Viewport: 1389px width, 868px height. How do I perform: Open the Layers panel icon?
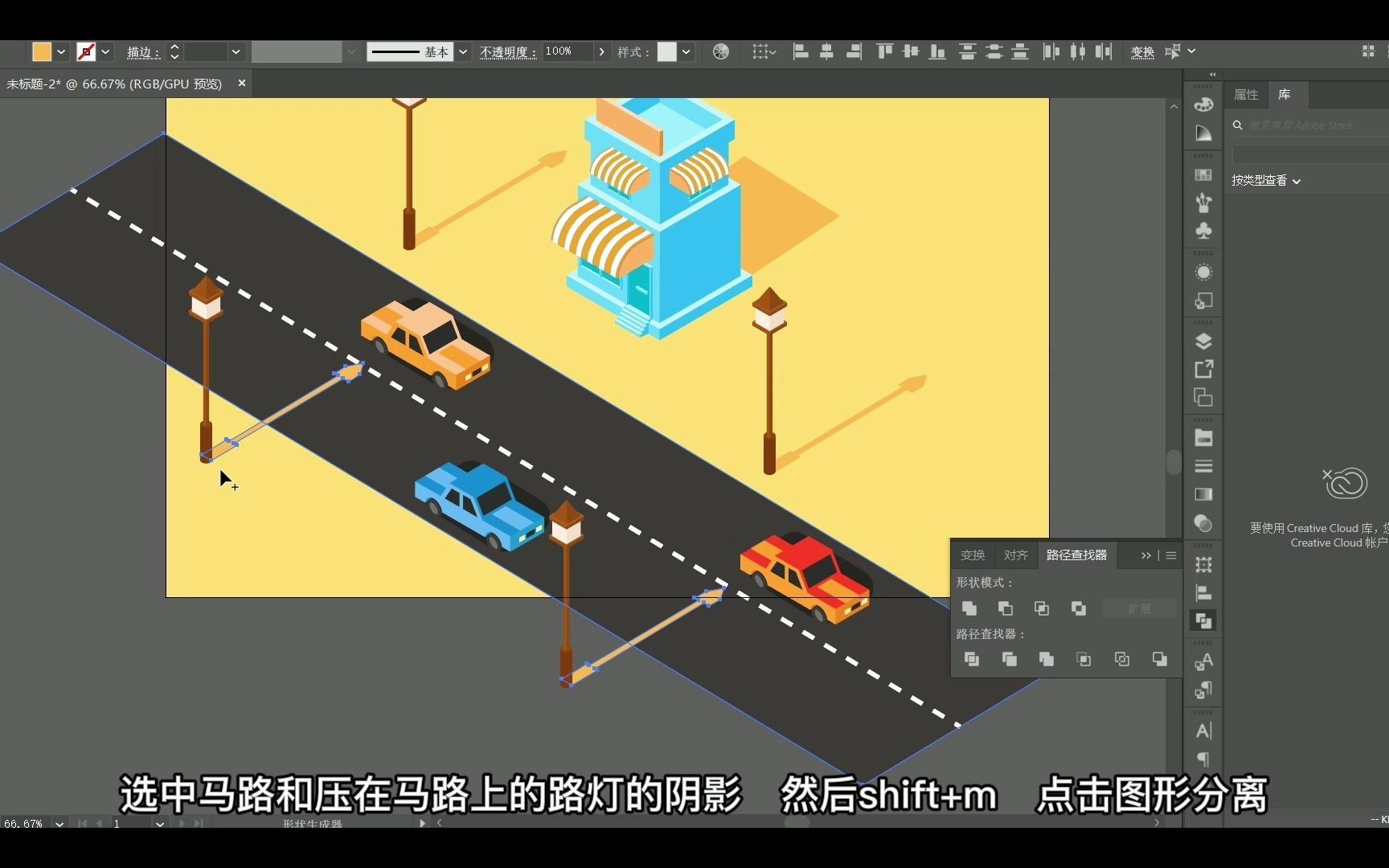(1203, 342)
